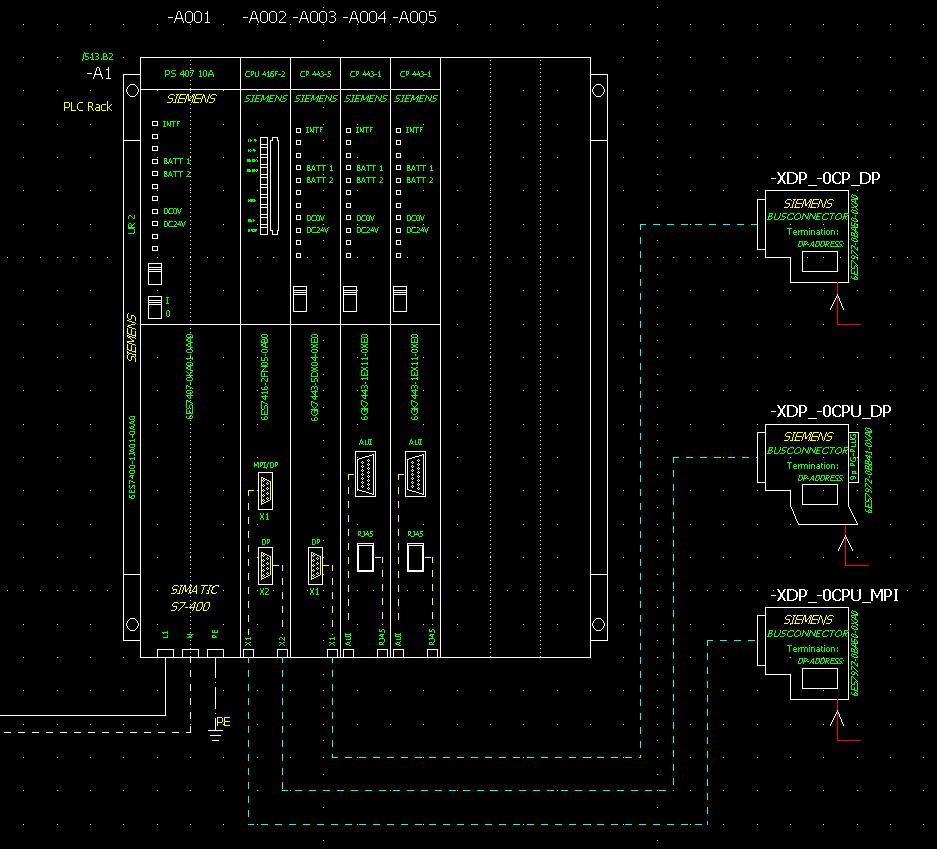This screenshot has height=849, width=937.
Task: Select the bottom-left rack mounting hole
Action: click(132, 624)
